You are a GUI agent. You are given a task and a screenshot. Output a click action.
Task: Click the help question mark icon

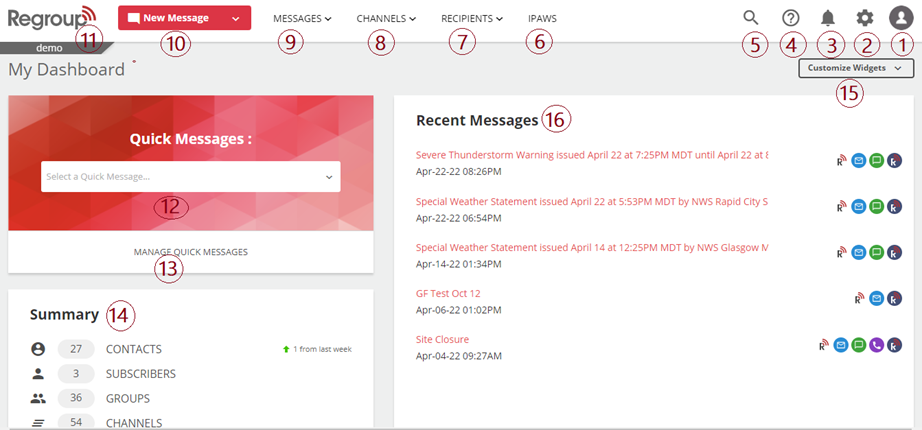coord(790,18)
